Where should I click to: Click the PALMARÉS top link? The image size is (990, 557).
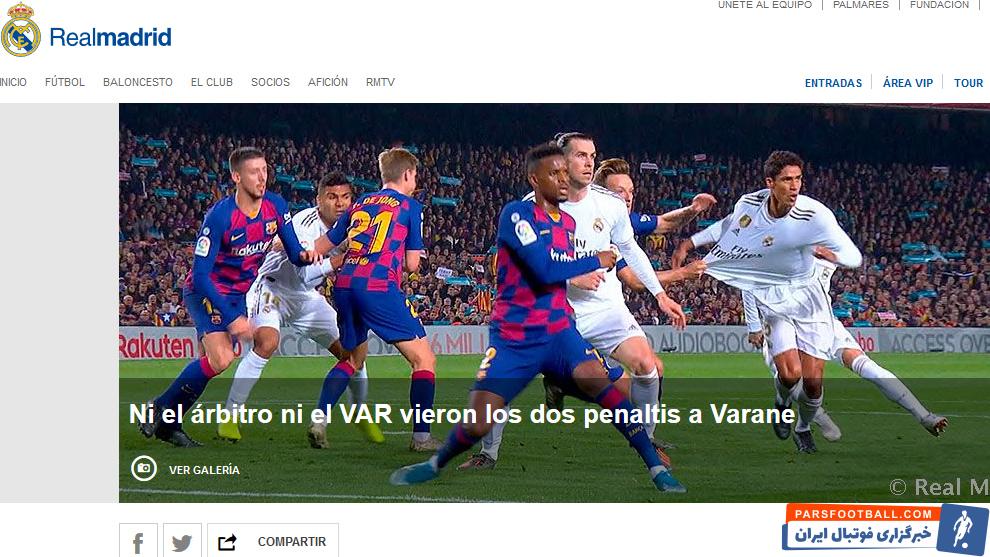861,4
